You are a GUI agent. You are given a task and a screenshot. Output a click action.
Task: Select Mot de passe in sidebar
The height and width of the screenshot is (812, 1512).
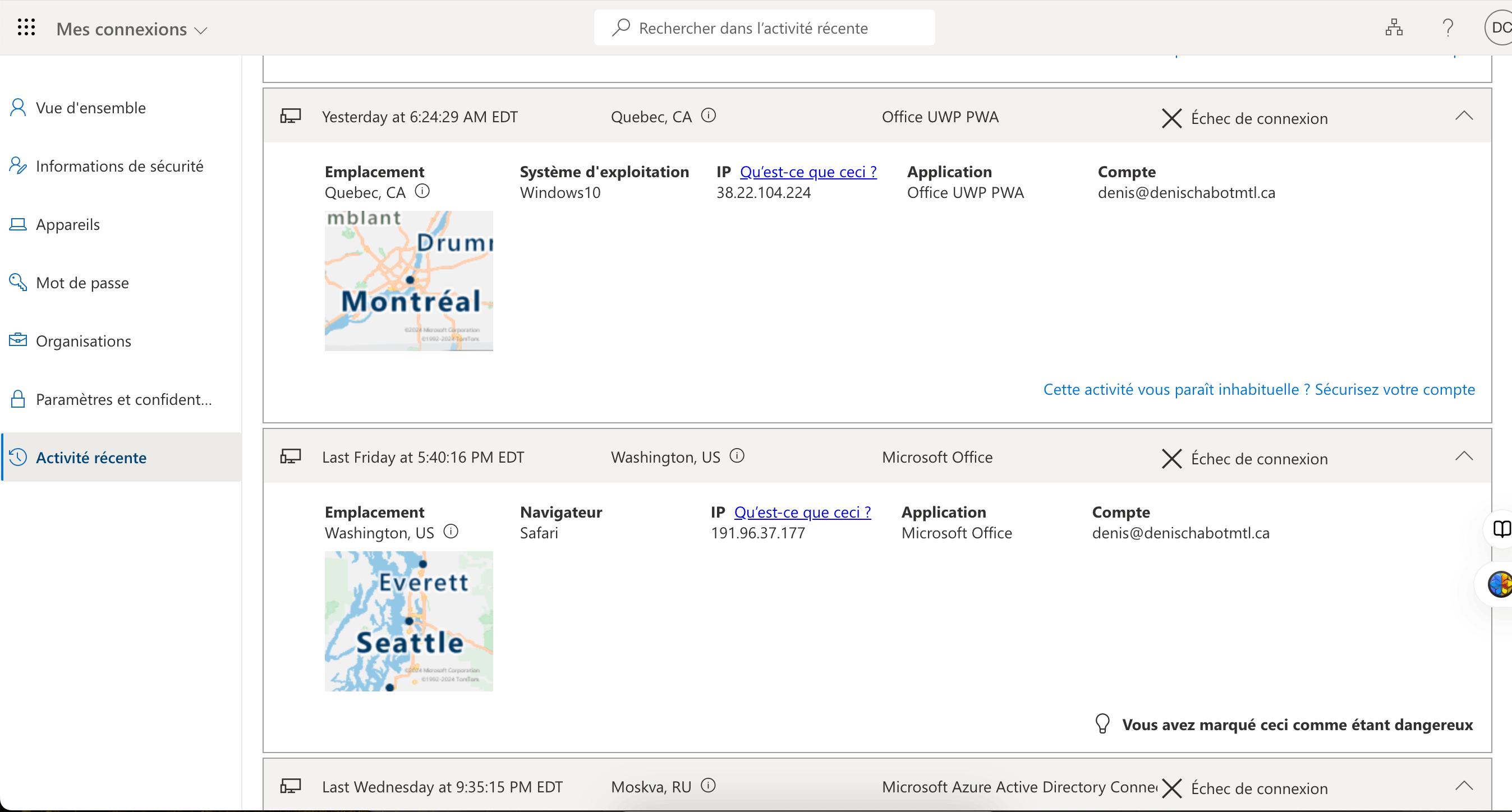click(x=82, y=283)
